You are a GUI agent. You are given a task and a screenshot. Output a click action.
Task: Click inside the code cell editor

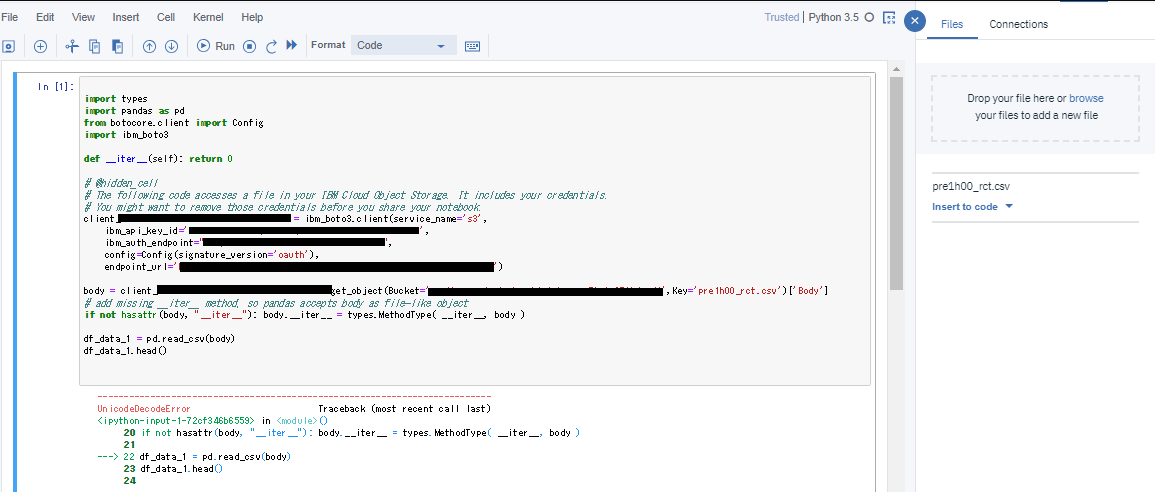click(x=474, y=231)
